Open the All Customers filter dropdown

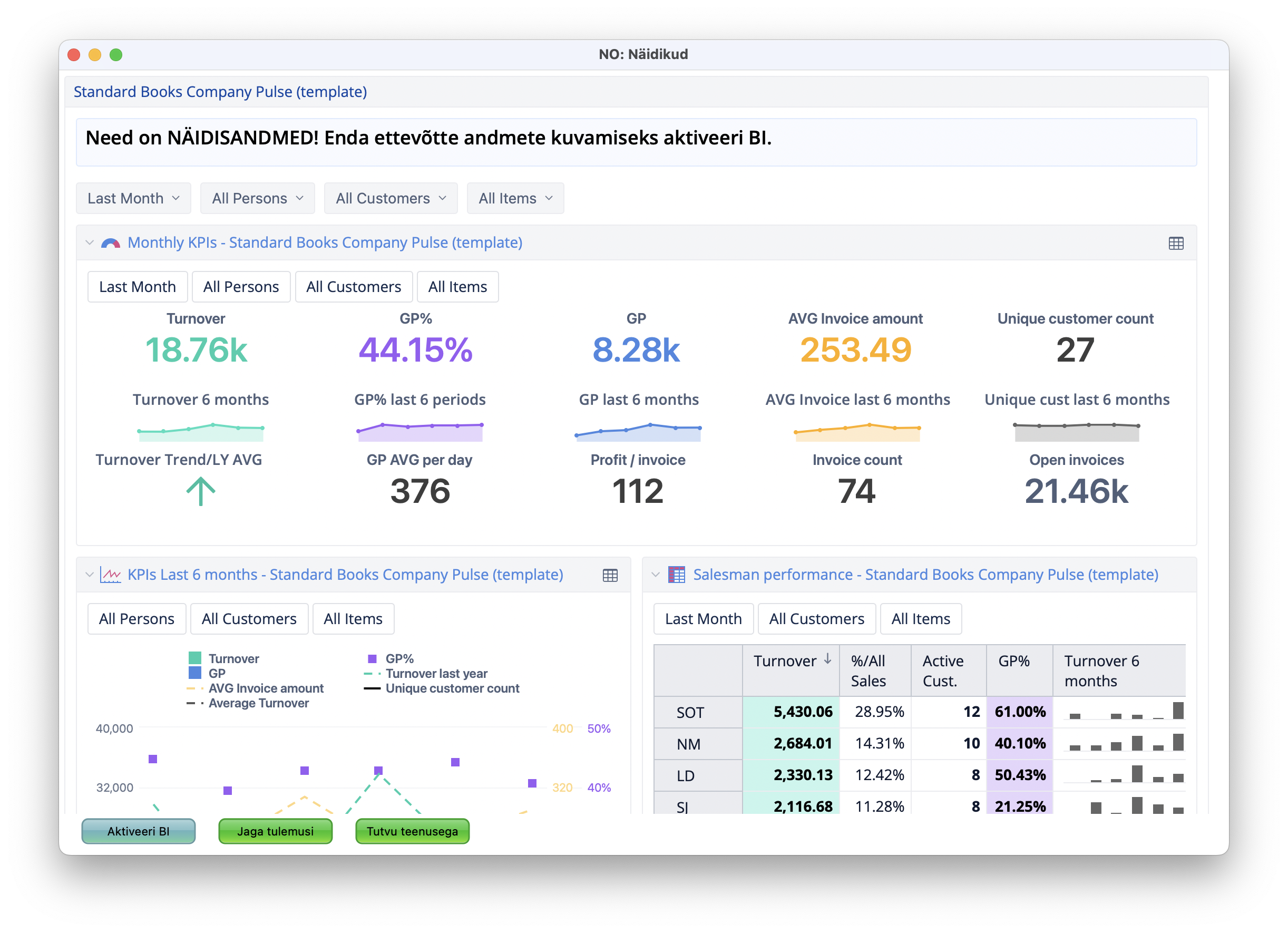click(x=391, y=198)
